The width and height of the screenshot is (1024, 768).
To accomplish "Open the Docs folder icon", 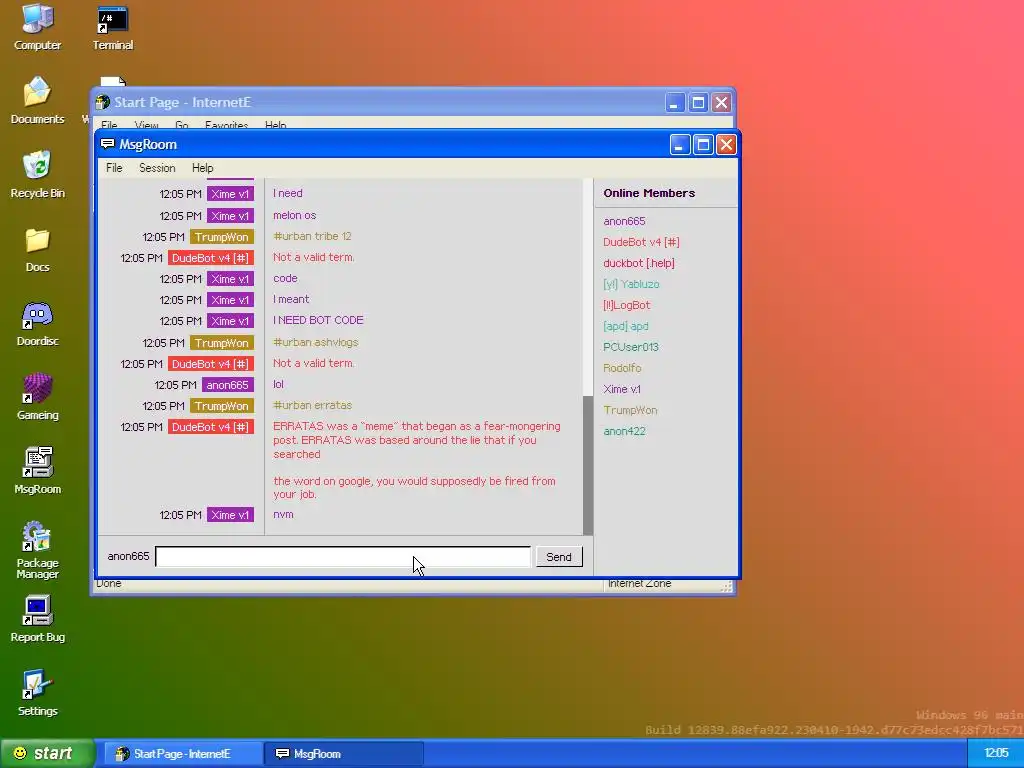I will point(37,250).
